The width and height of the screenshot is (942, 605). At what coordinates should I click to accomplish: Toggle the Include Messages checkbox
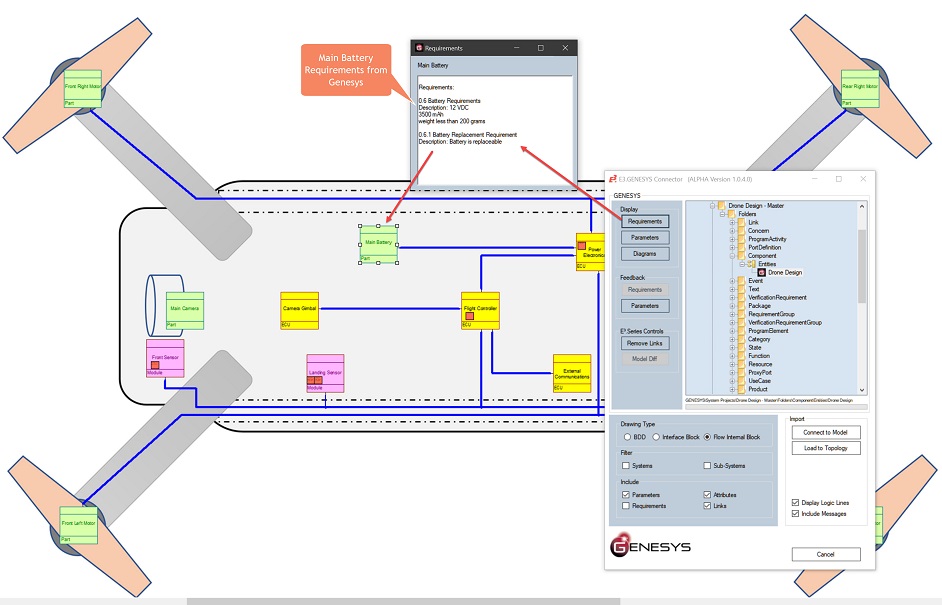coord(795,514)
